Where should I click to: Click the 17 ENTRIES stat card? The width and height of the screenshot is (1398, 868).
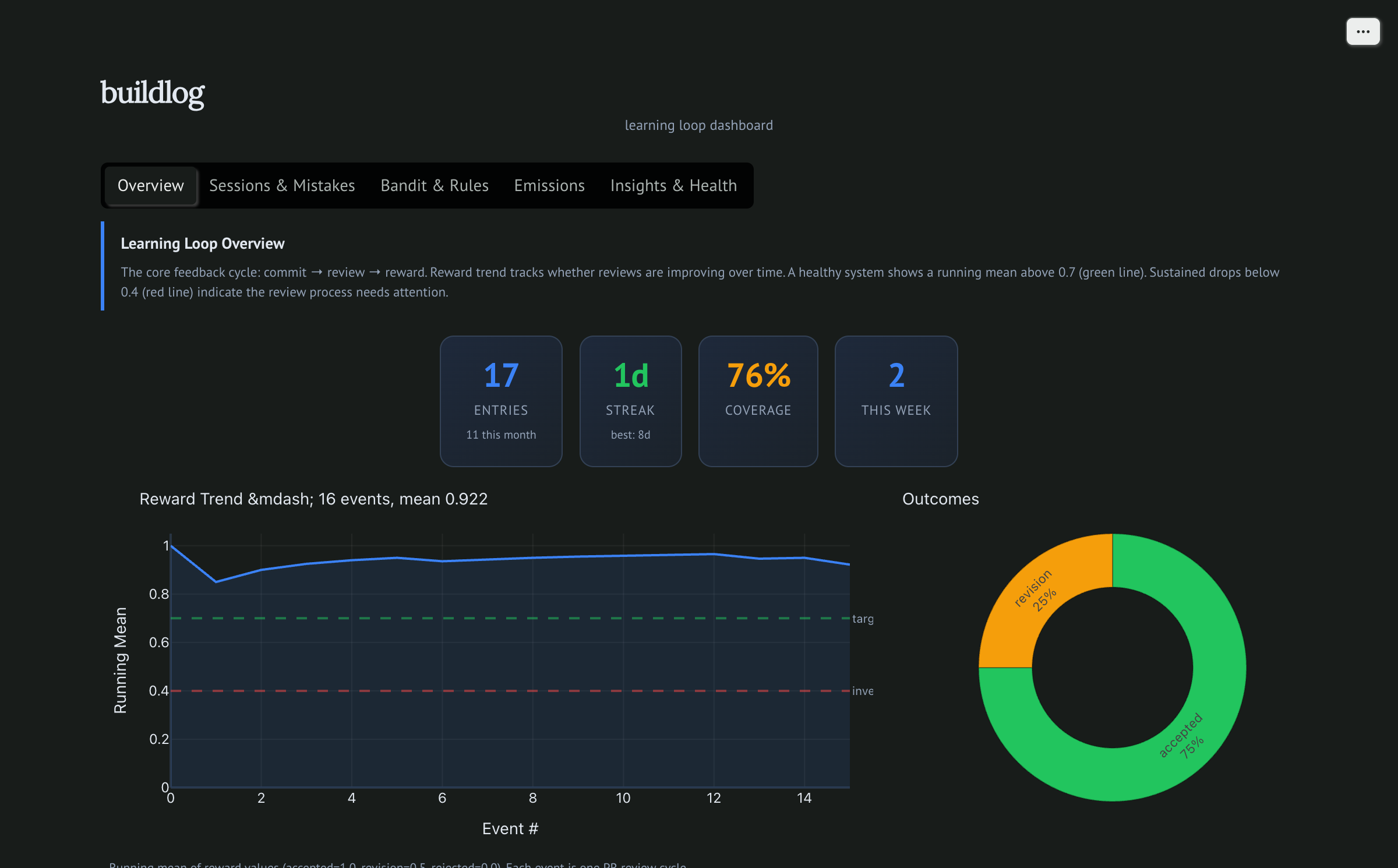501,401
